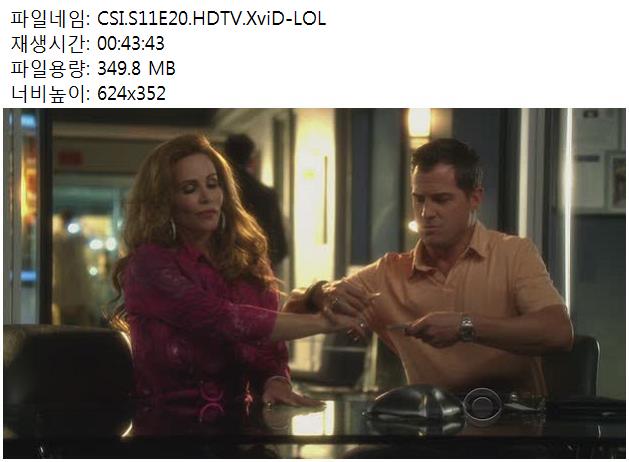Click the black leather chair back
Viewport: 629px width, 462px height.
66,379
